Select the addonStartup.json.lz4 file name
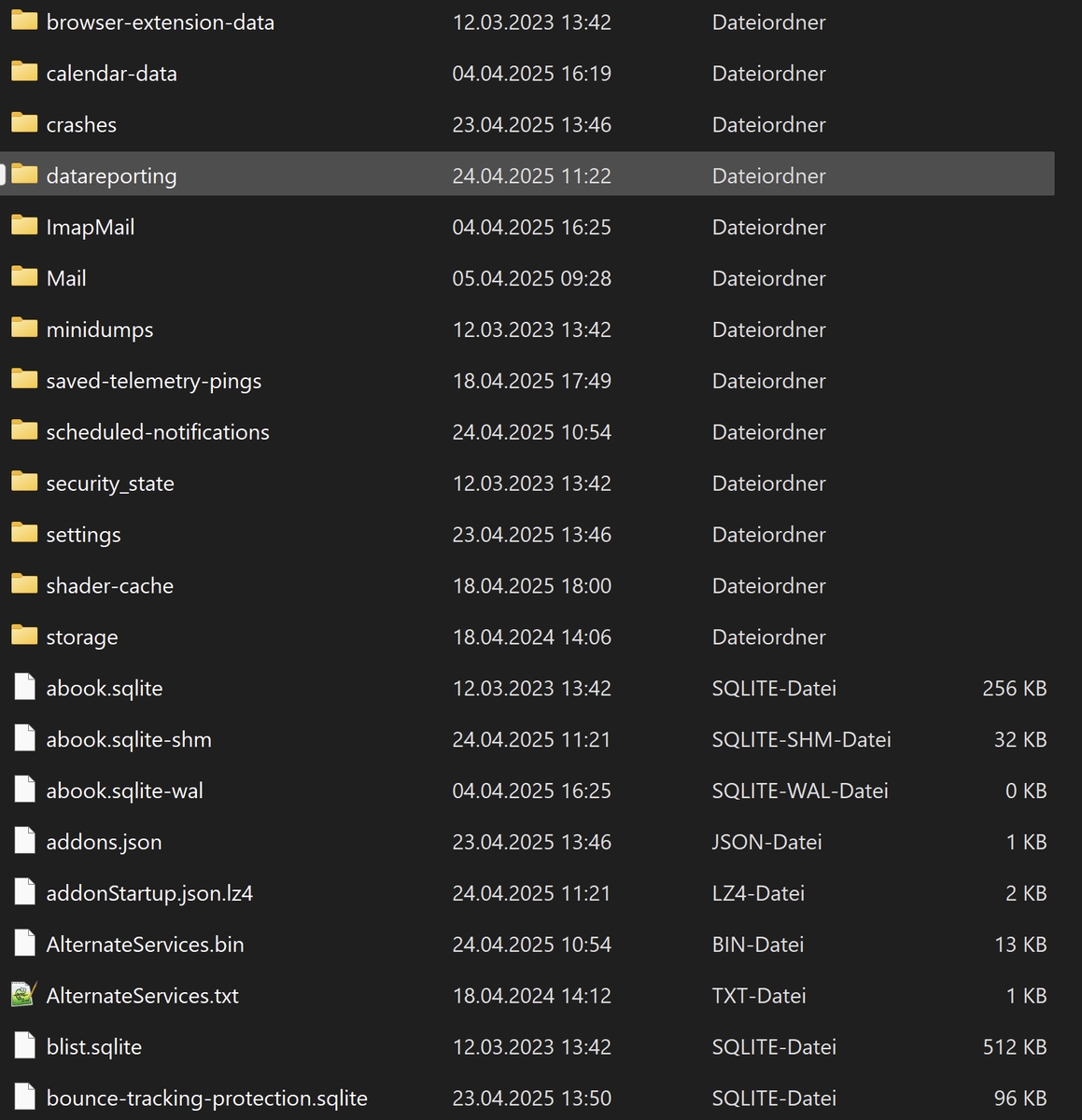Image resolution: width=1082 pixels, height=1120 pixels. click(x=150, y=894)
